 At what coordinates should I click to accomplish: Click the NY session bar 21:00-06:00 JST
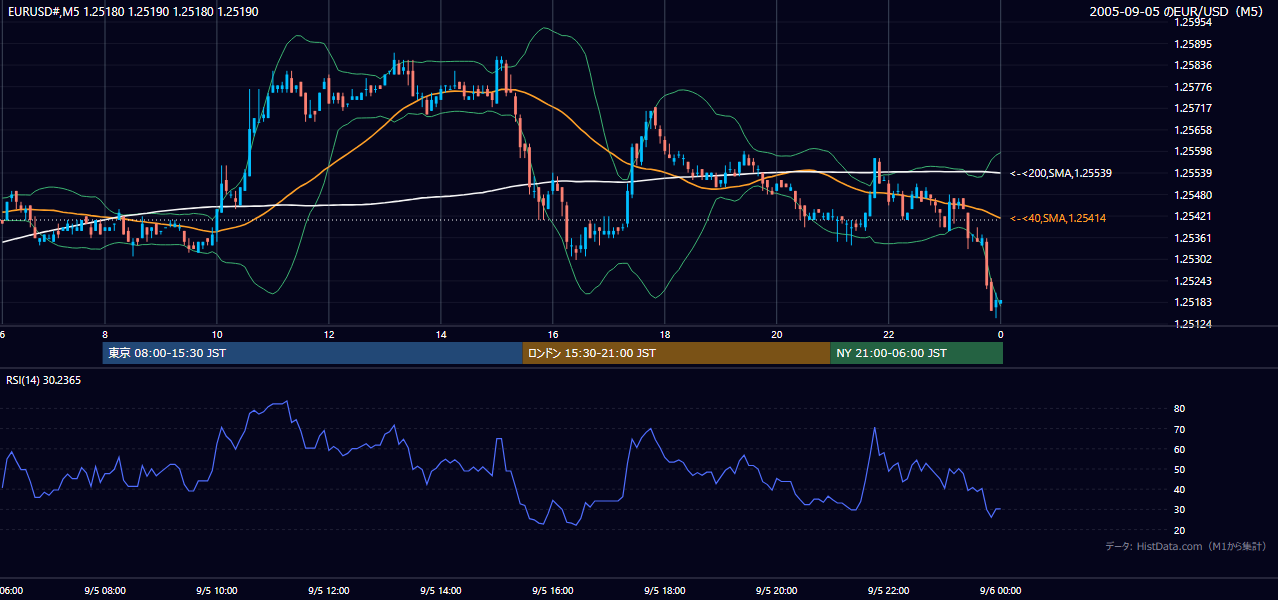coord(916,353)
